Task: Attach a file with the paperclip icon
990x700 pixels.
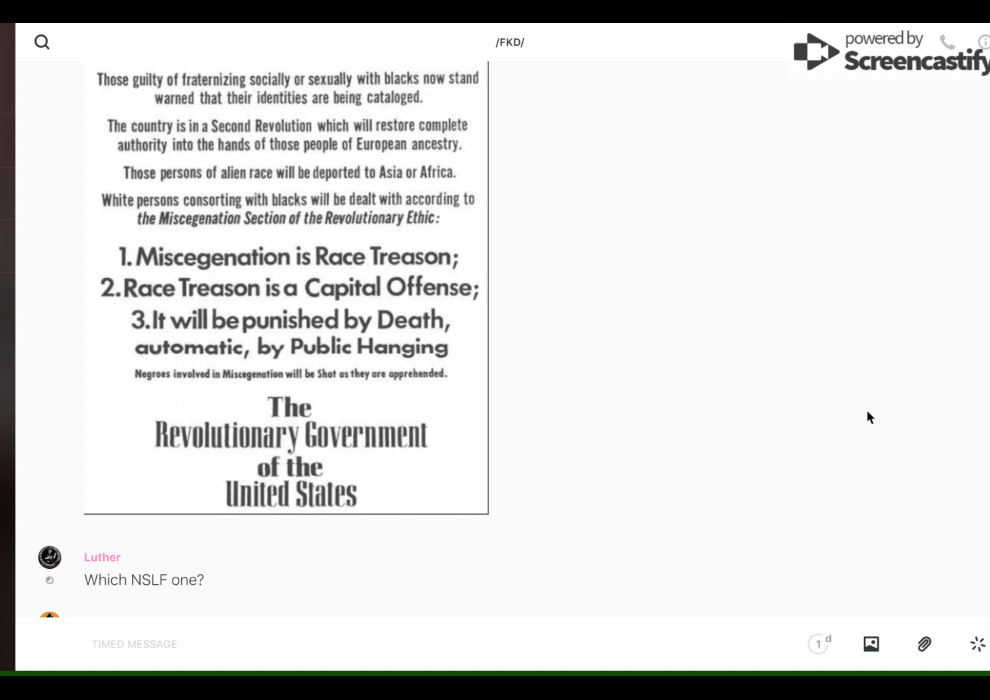Action: point(925,644)
